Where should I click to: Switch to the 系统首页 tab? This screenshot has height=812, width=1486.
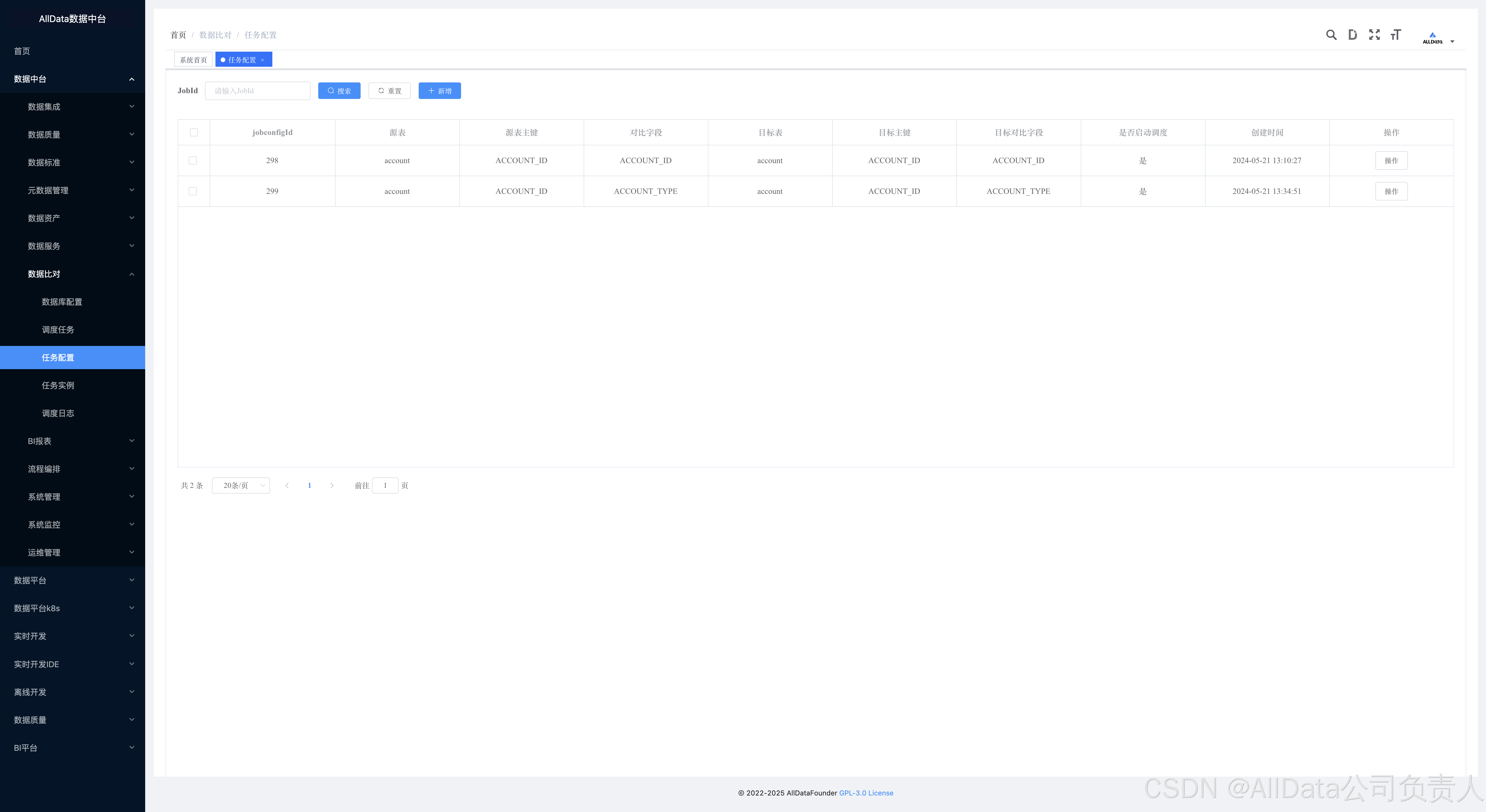pos(193,60)
